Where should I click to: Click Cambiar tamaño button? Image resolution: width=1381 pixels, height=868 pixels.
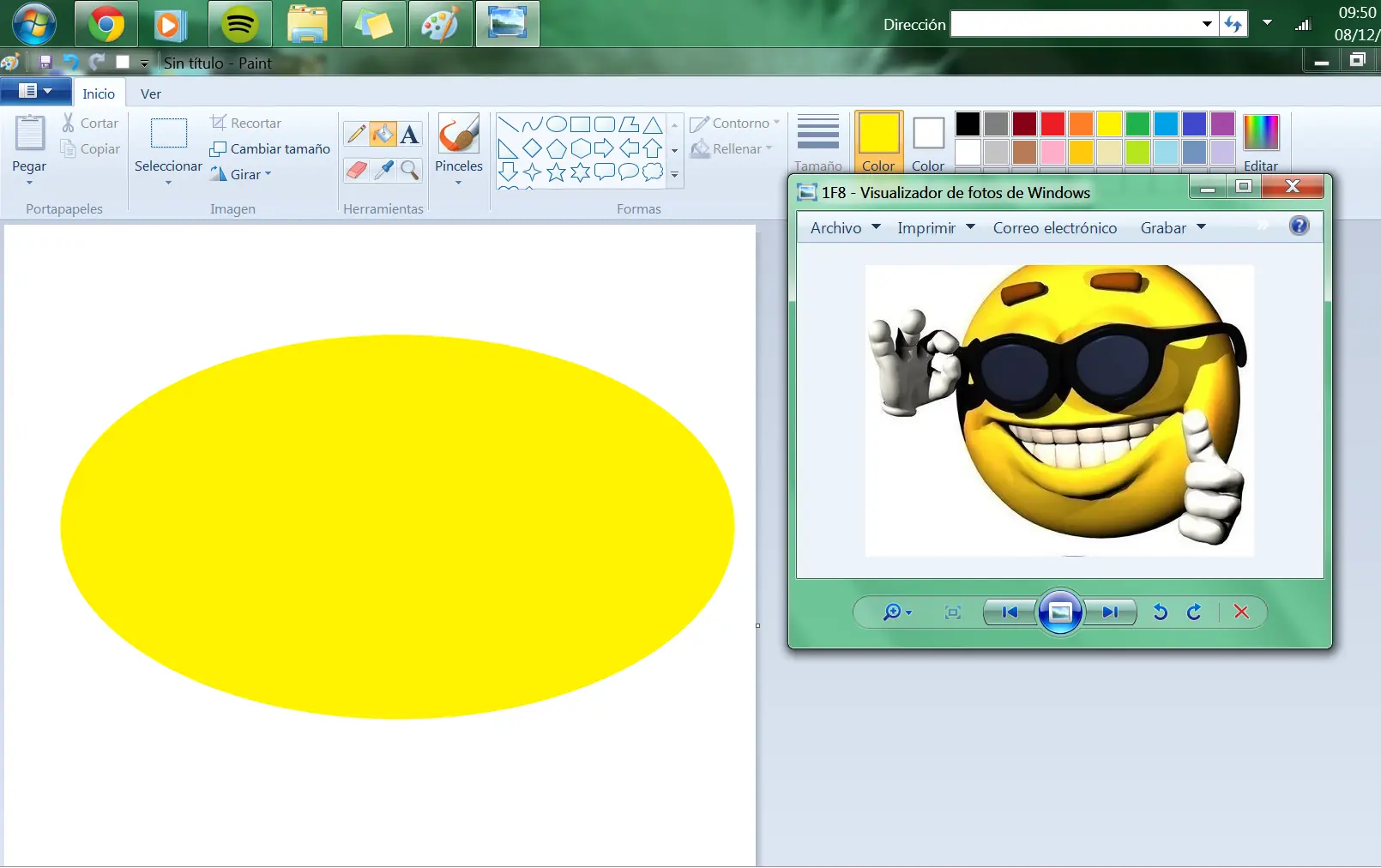tap(269, 148)
